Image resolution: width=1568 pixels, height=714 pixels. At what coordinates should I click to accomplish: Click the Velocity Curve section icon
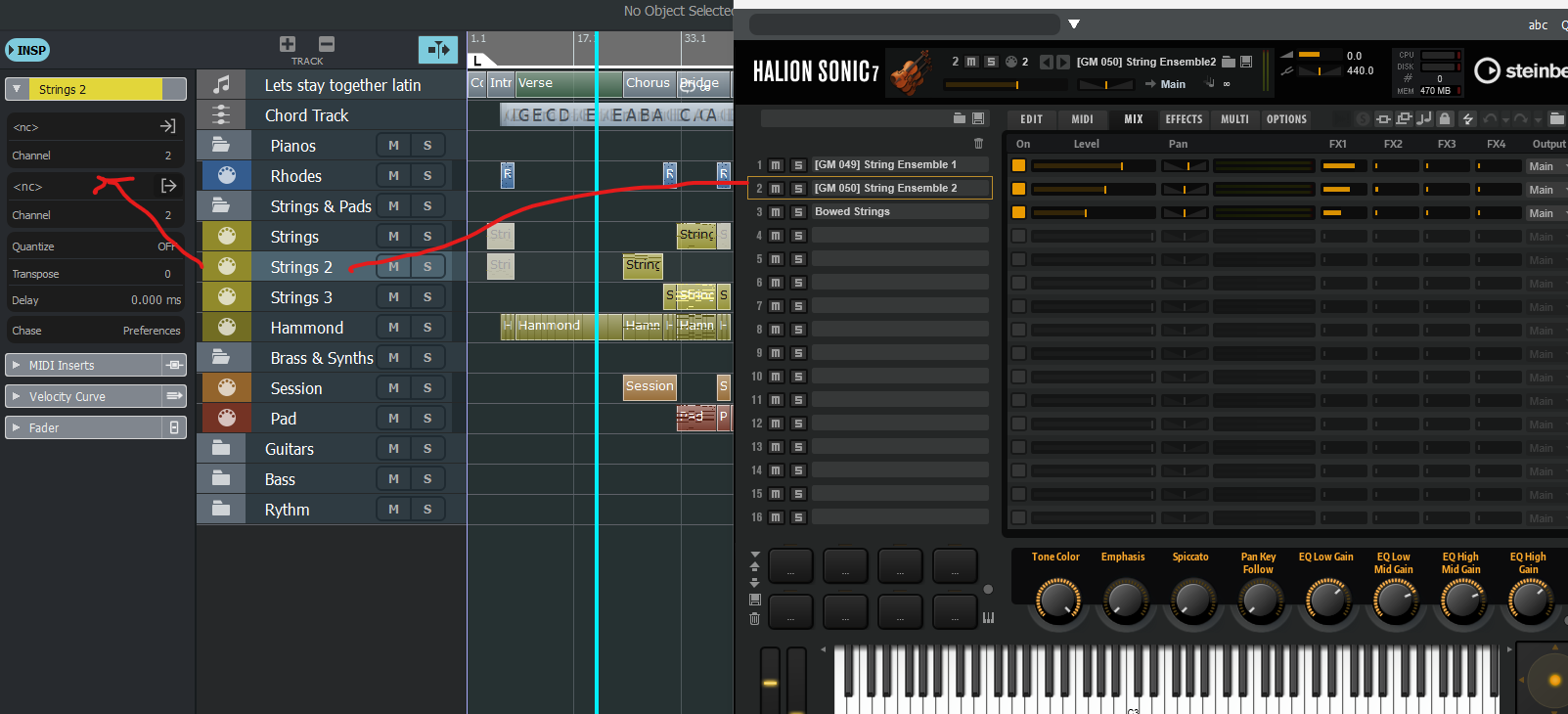pos(174,396)
